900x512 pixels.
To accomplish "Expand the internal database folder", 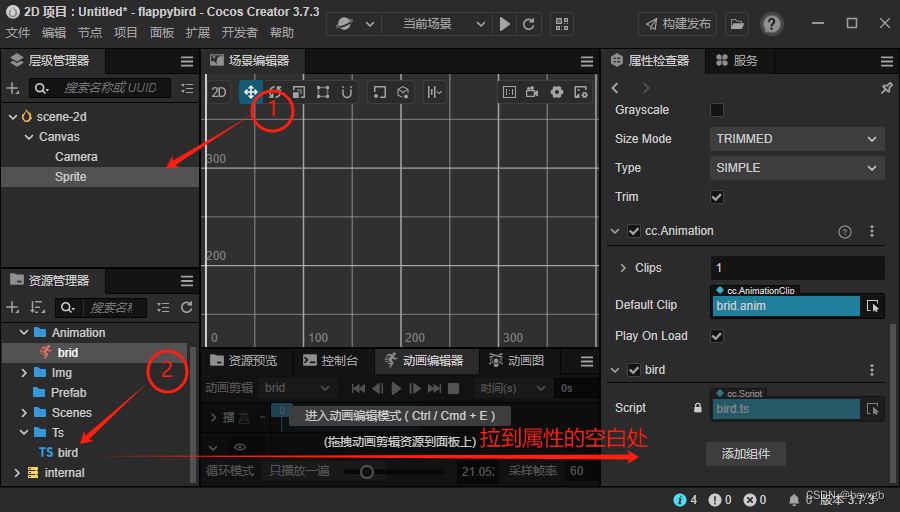I will (x=17, y=472).
